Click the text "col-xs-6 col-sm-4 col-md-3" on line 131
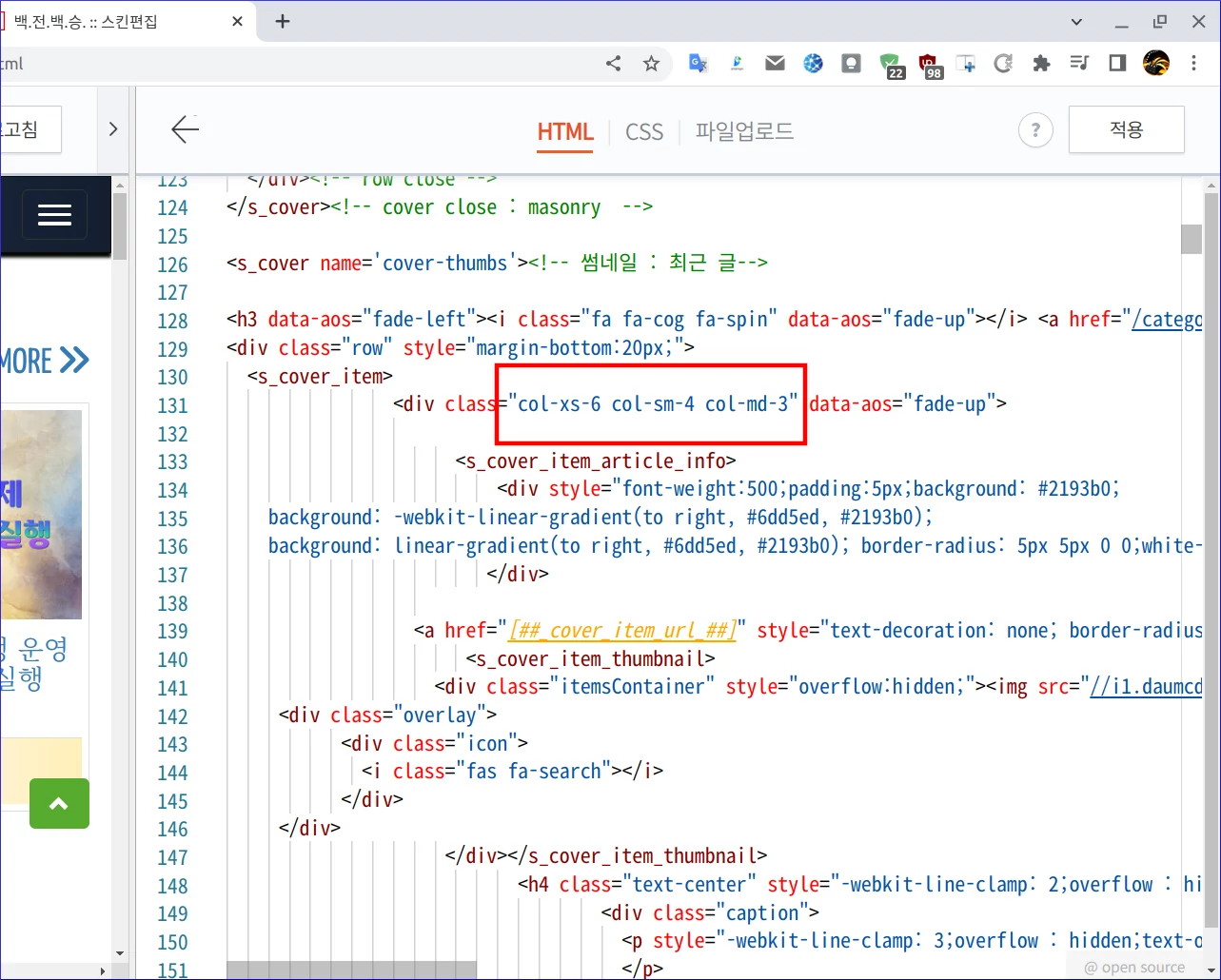The height and width of the screenshot is (980, 1221). (653, 404)
